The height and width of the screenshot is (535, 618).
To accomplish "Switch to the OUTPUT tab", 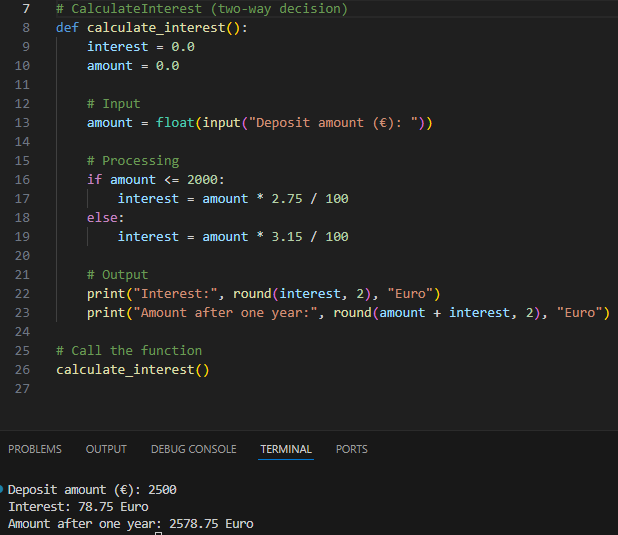I will click(x=106, y=449).
